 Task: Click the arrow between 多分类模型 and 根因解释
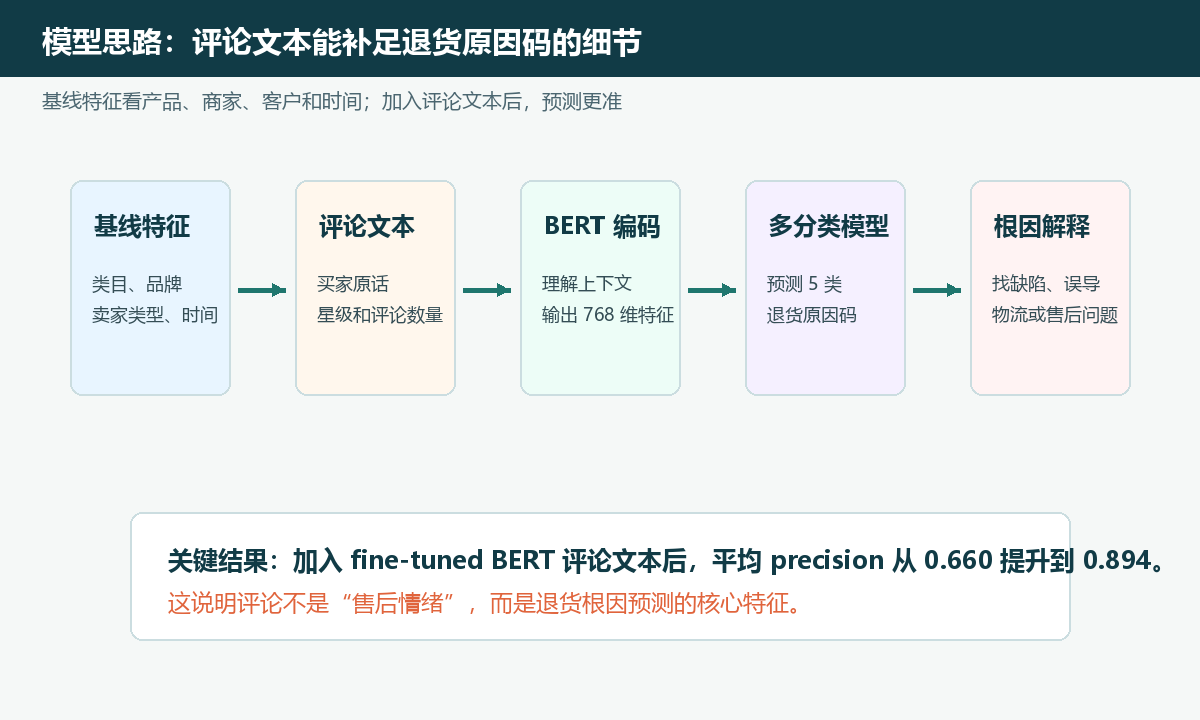point(937,290)
